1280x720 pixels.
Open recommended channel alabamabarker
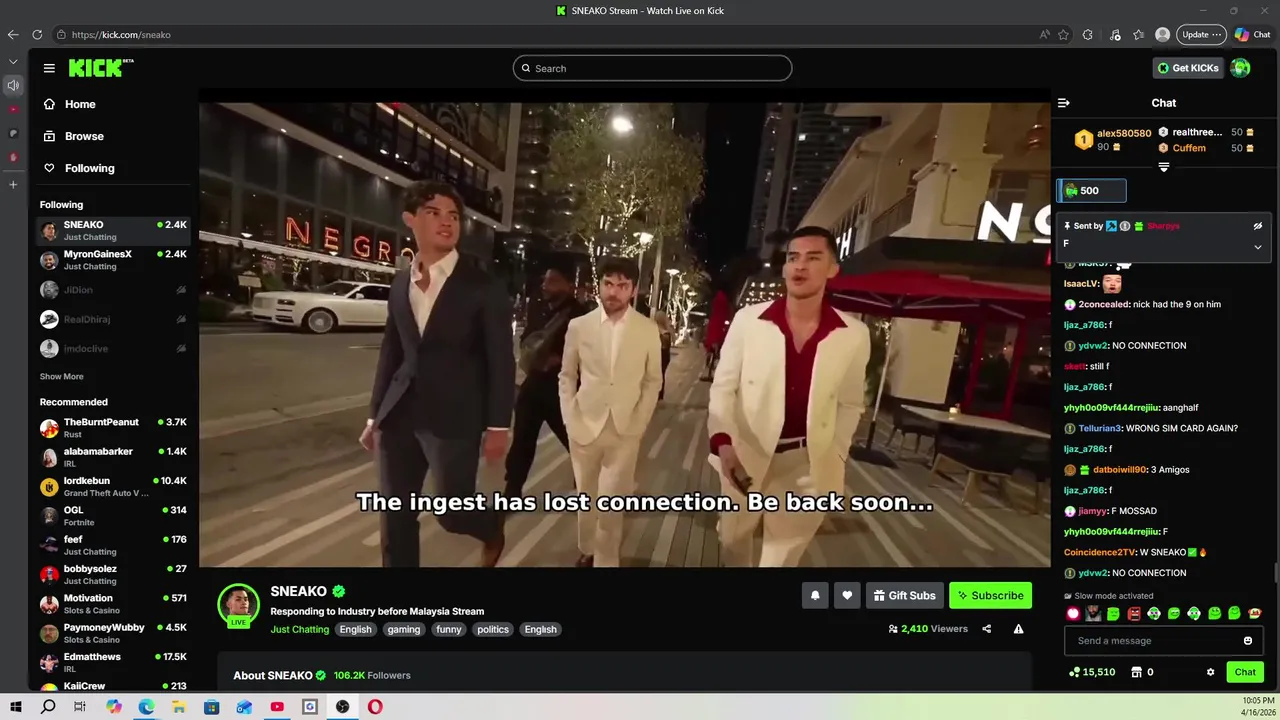(x=112, y=457)
